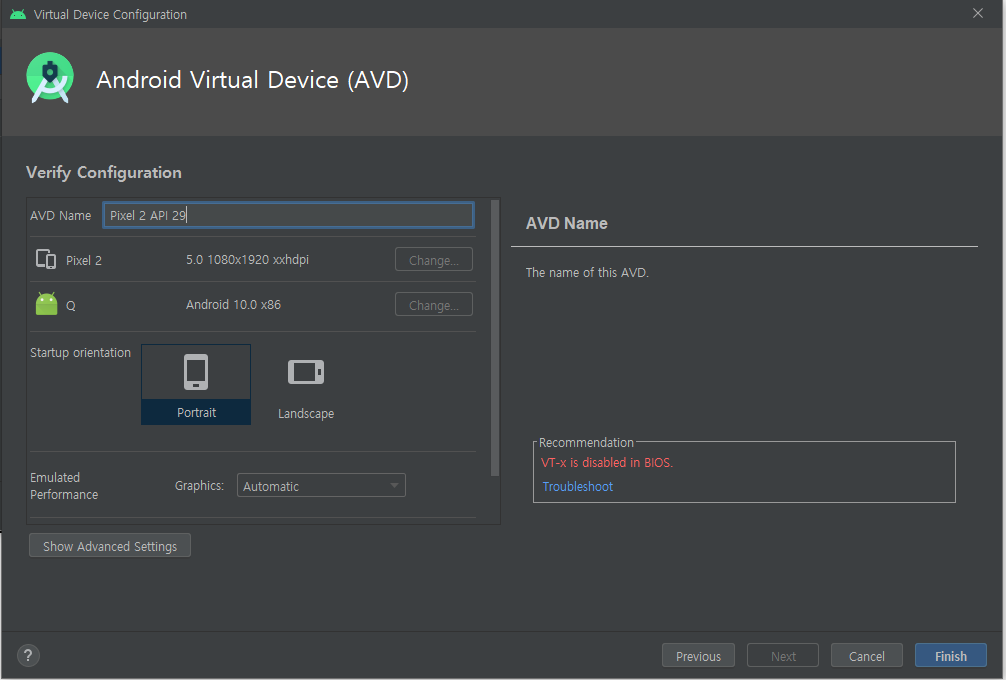
Task: Click the '5.0 1080x1920 xxhdpi' device spec text
Action: tap(247, 260)
